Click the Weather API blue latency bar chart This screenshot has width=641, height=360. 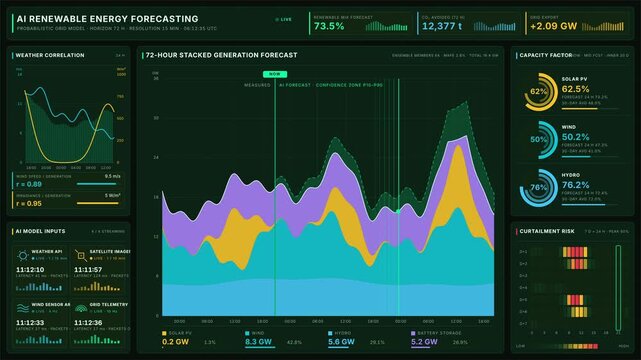coord(39,287)
